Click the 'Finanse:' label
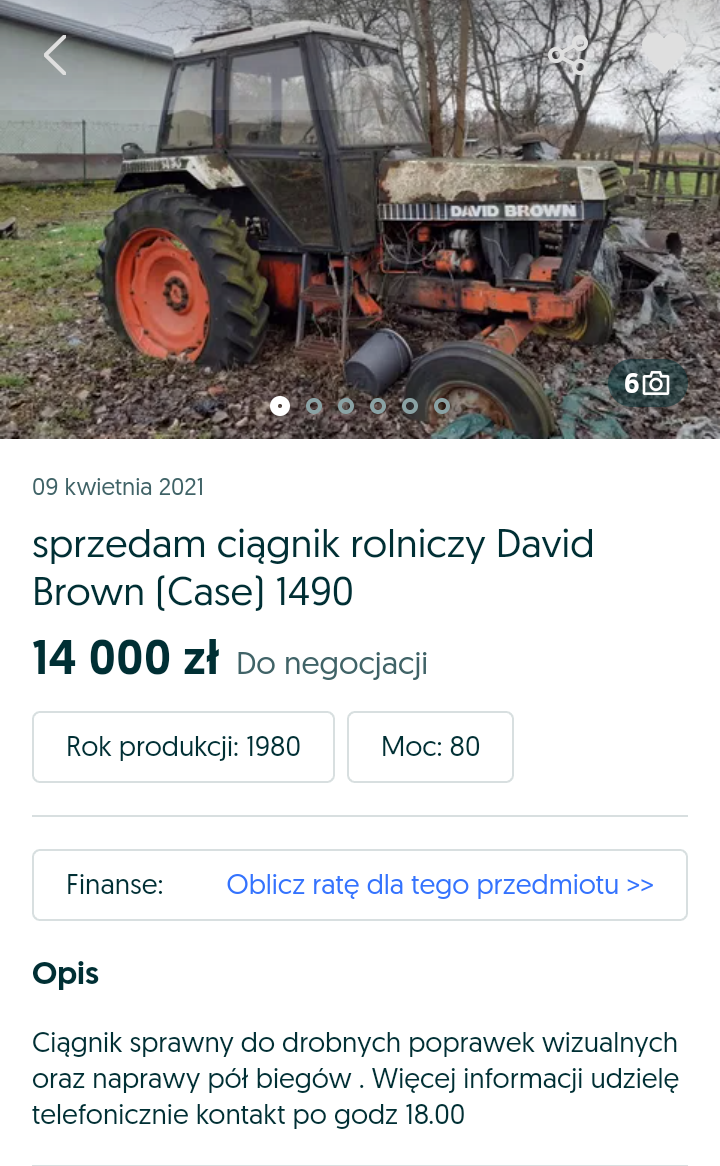 pyautogui.click(x=115, y=885)
